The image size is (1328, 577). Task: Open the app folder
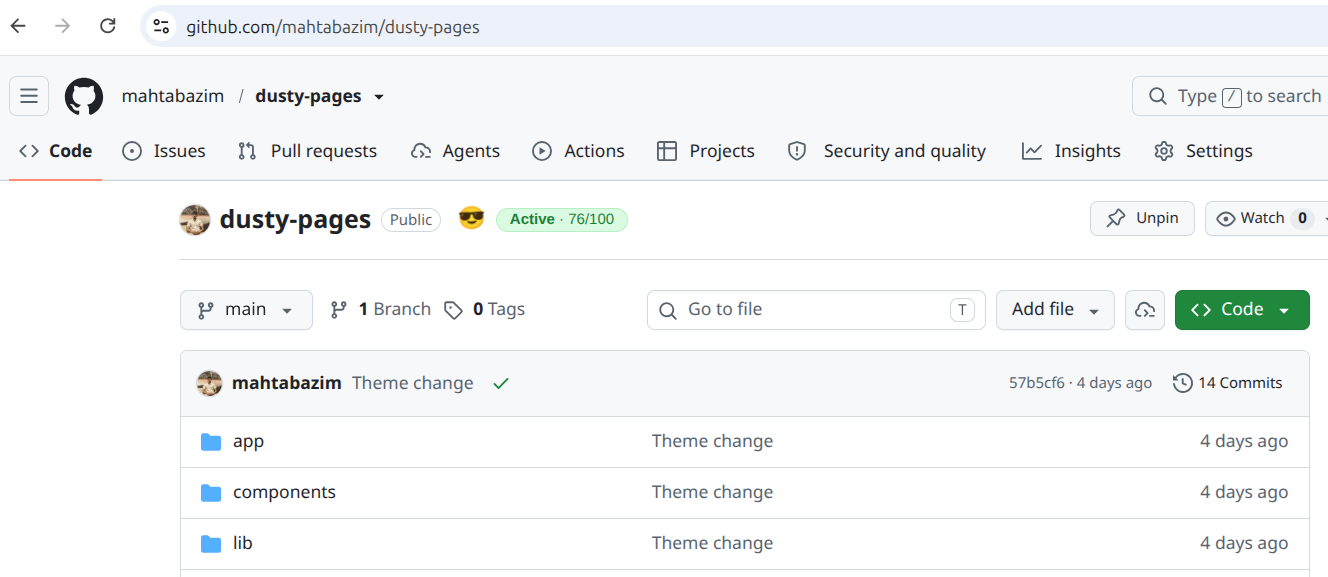[x=248, y=441]
